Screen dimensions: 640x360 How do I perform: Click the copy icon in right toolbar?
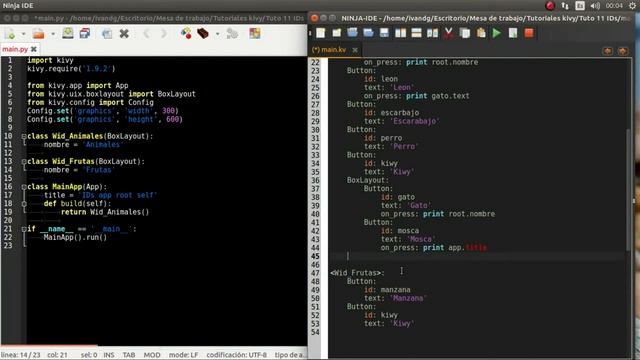(464, 33)
